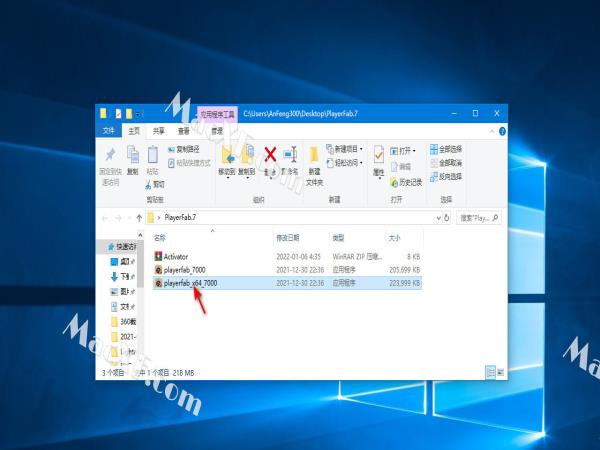Open Customize Quick Access Toolbar dropdown
This screenshot has width=600, height=450.
coord(139,114)
